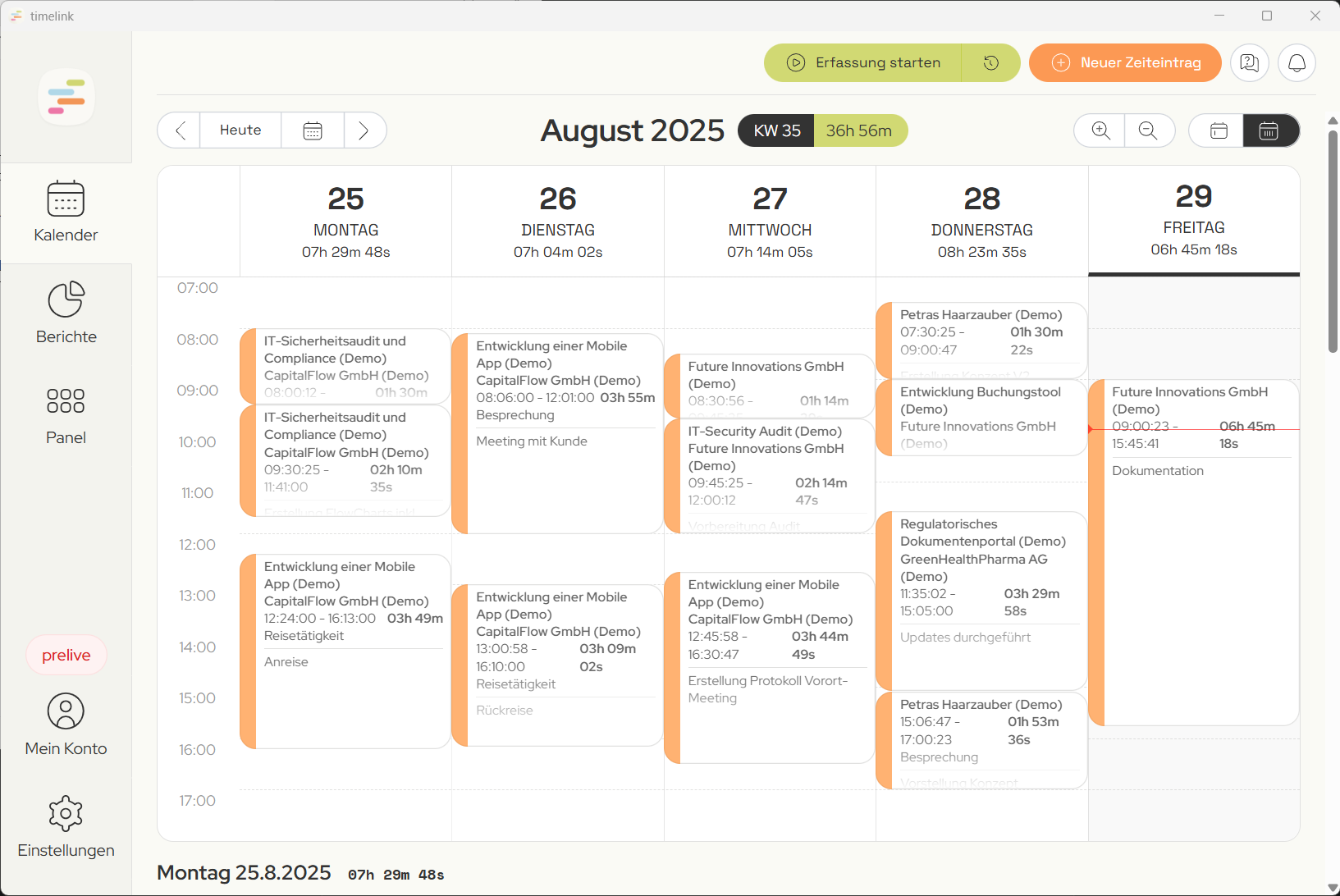The width and height of the screenshot is (1340, 896).
Task: Open Thursday 07:30 Petras Haarzauber entry
Action: 982,340
